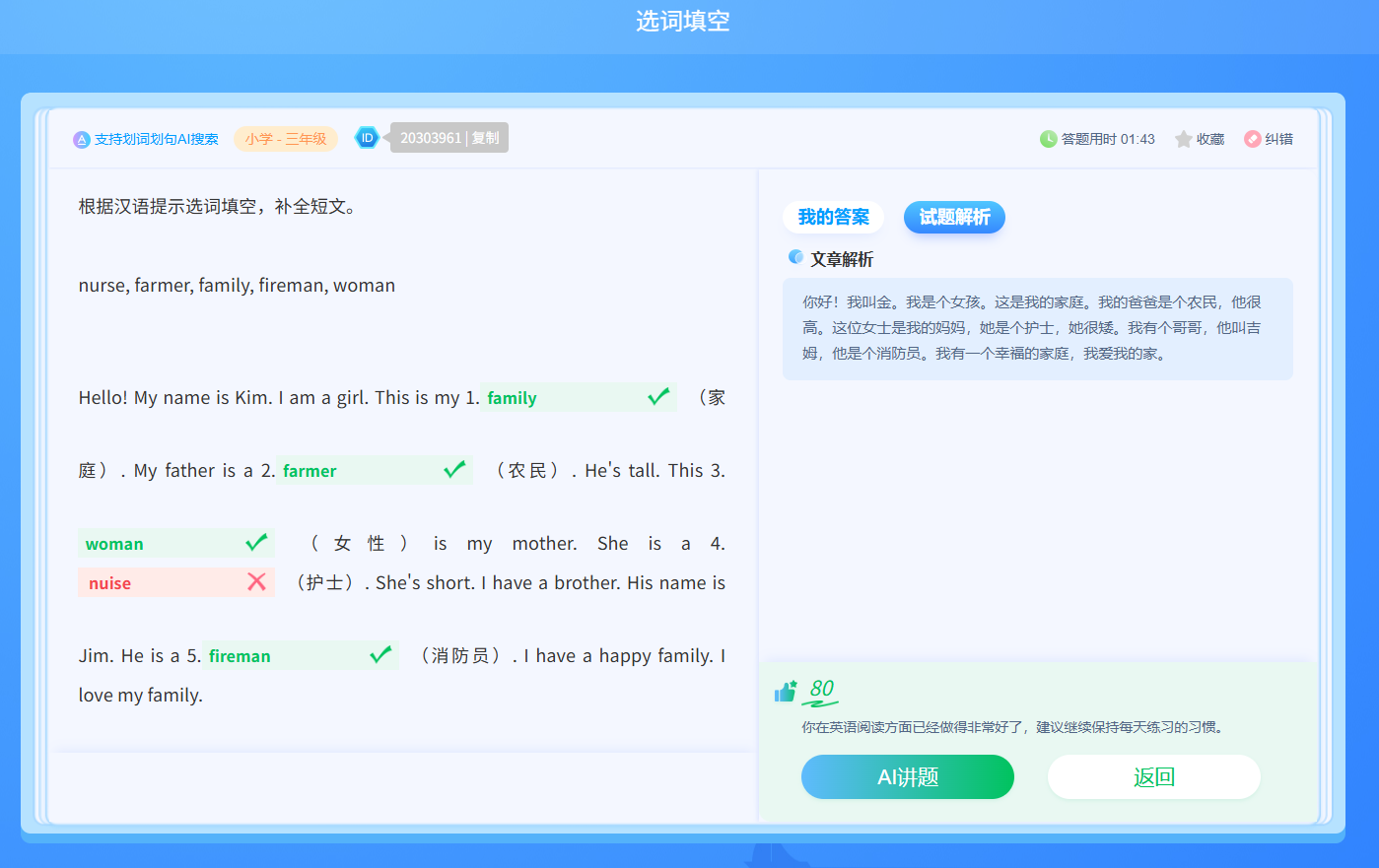
Task: Click the 纠错 report error link
Action: (1278, 139)
